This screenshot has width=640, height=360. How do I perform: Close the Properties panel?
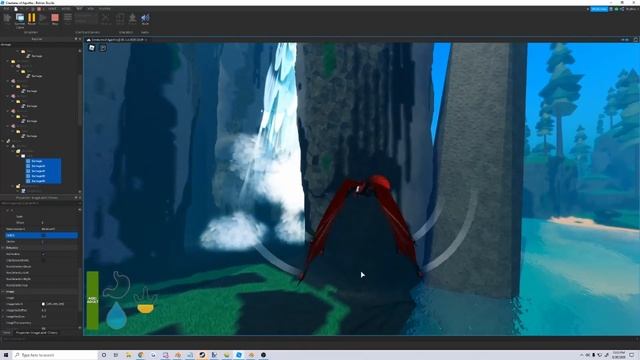point(80,198)
